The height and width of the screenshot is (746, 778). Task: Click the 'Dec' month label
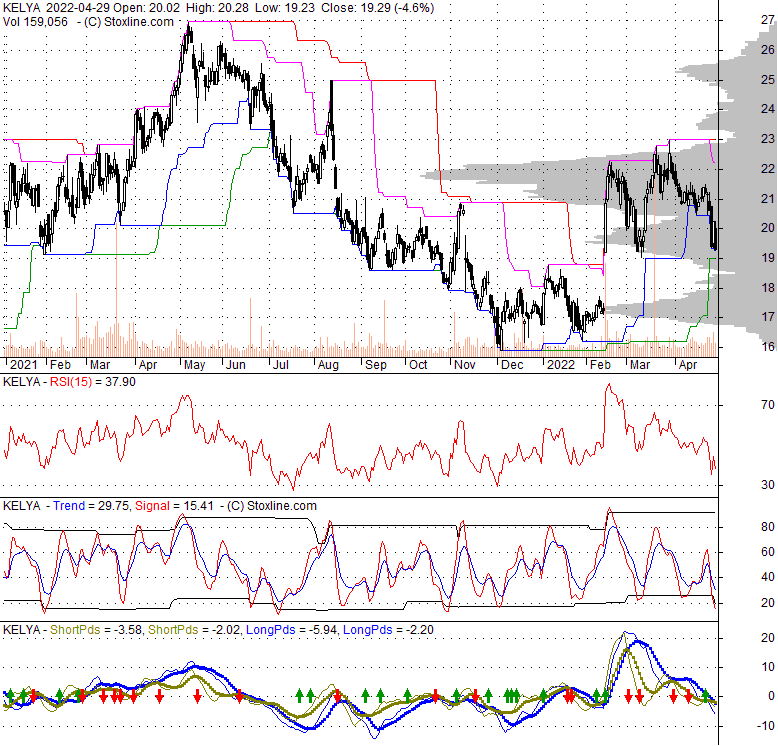tap(512, 365)
